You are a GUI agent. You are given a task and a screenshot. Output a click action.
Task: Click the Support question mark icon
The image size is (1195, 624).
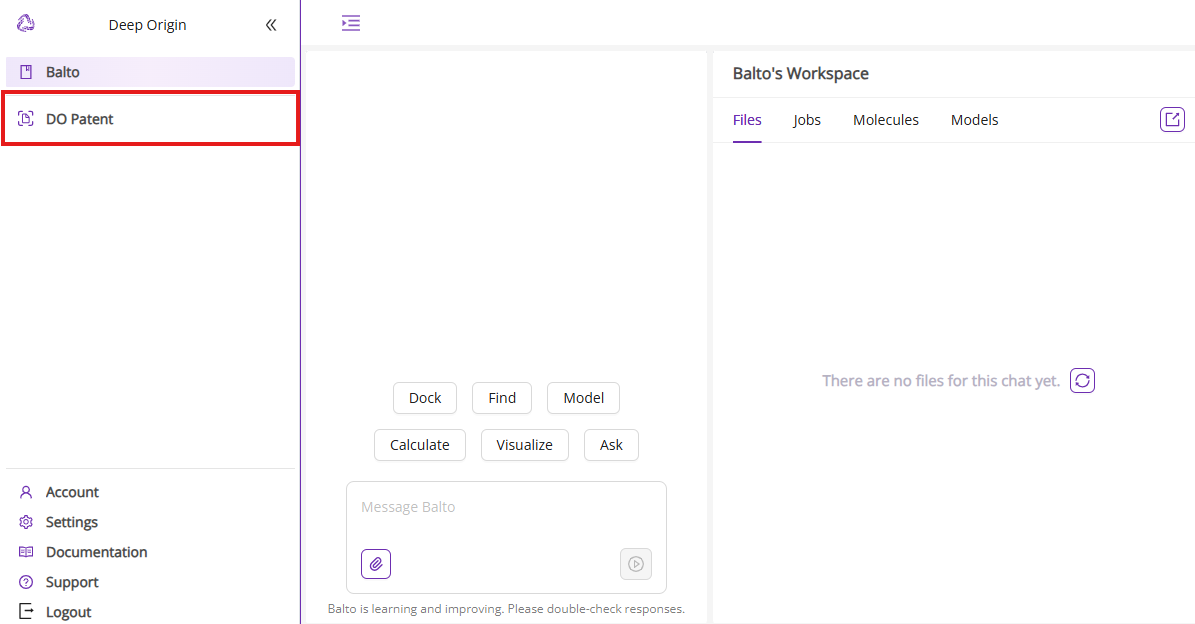[26, 582]
